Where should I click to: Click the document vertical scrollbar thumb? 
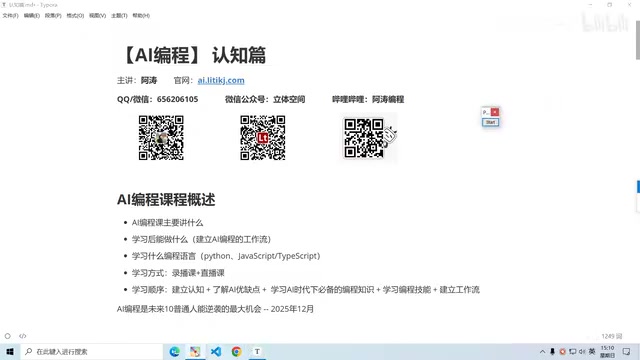tap(638, 40)
